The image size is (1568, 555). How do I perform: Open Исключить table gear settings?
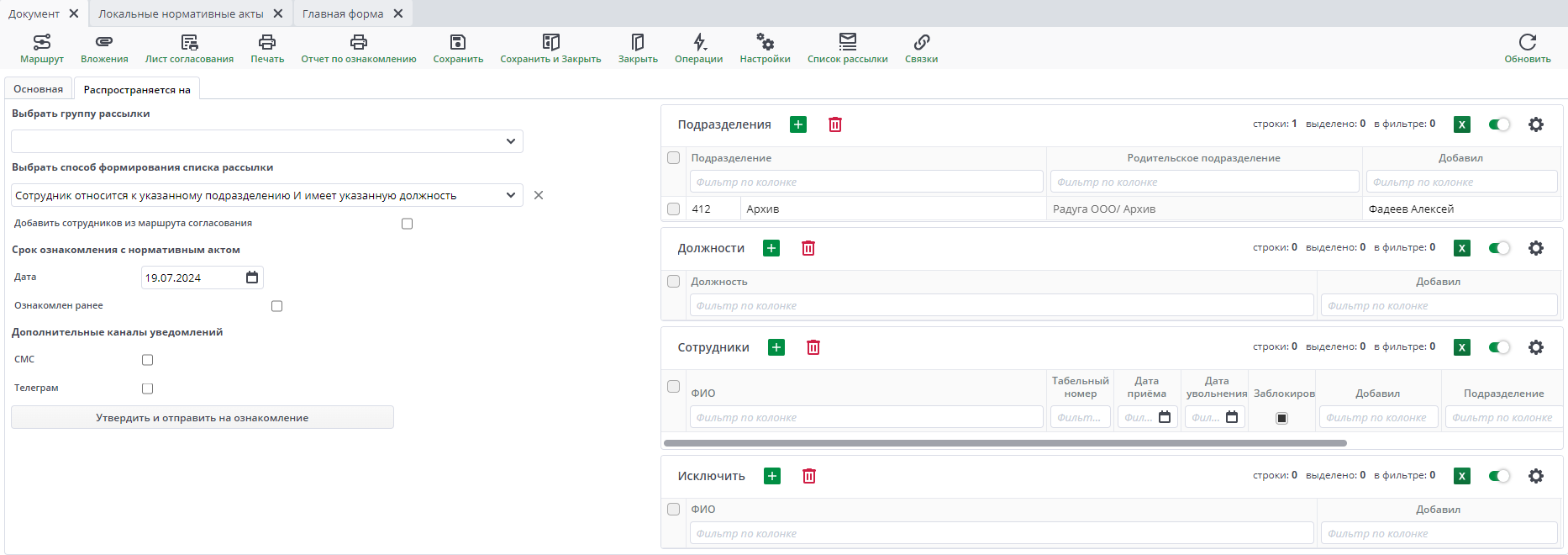pos(1536,476)
